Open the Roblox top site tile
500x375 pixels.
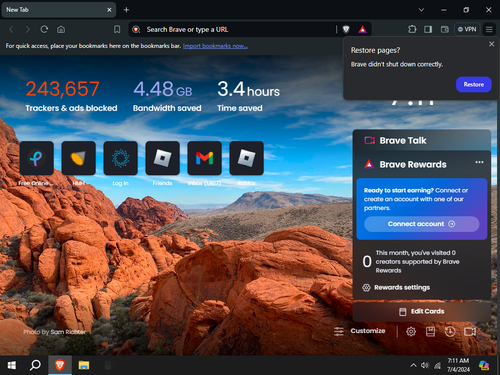click(x=247, y=158)
